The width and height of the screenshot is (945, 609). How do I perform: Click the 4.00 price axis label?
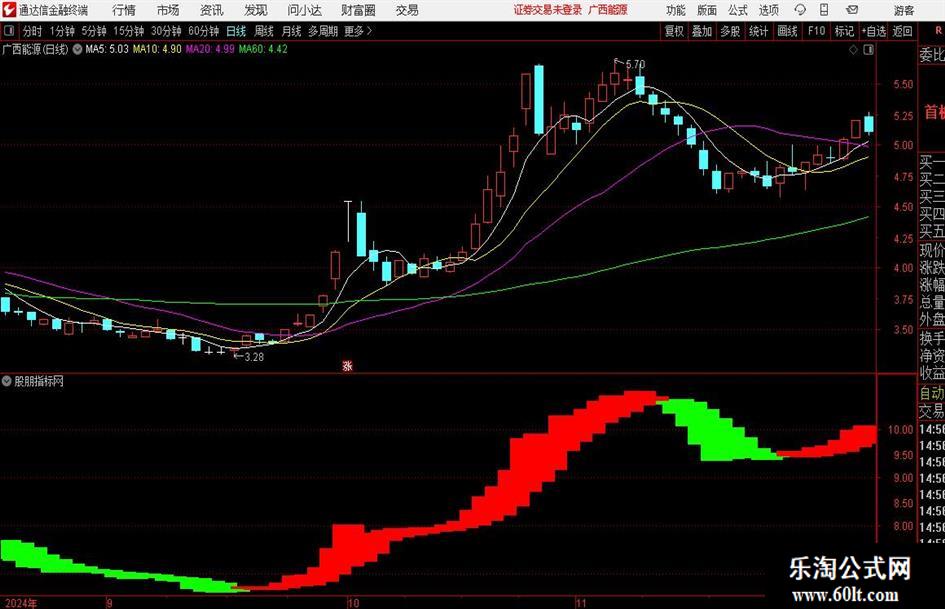(903, 268)
